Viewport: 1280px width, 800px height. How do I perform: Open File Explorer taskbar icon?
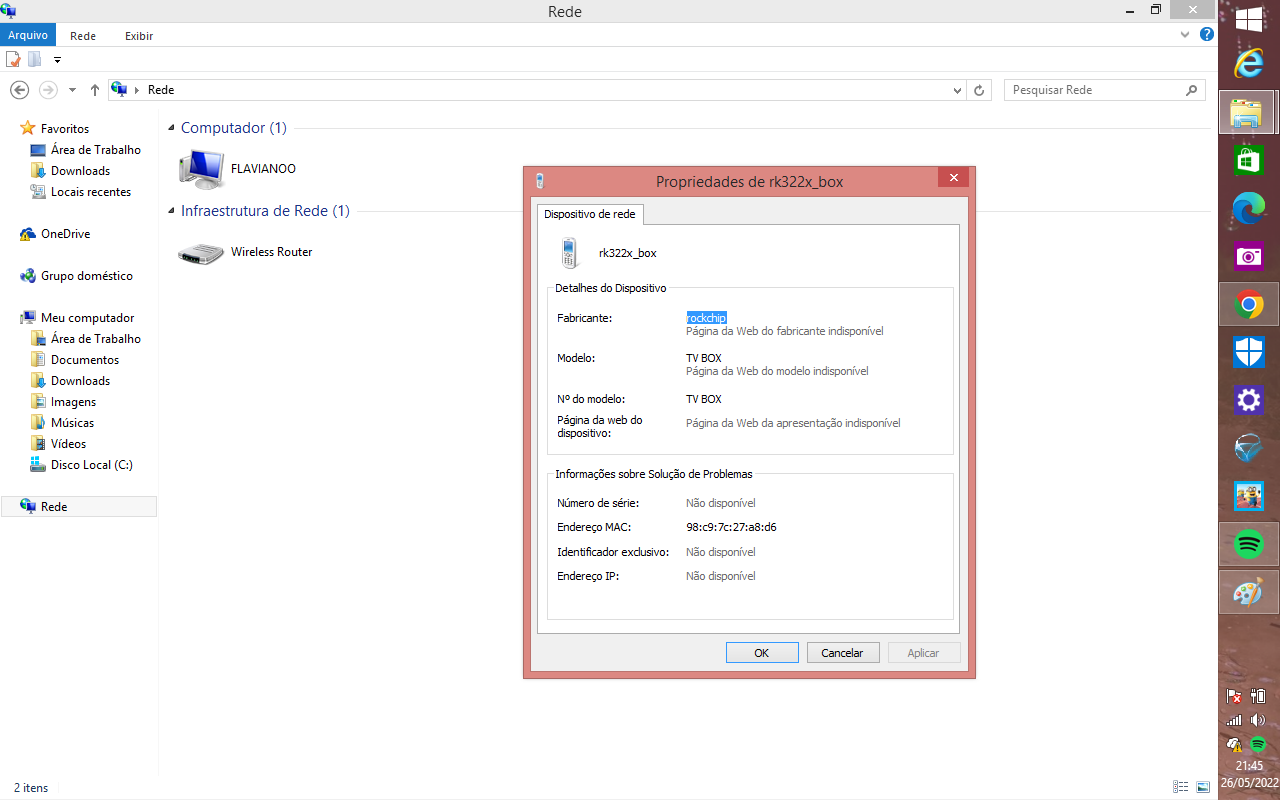1249,112
